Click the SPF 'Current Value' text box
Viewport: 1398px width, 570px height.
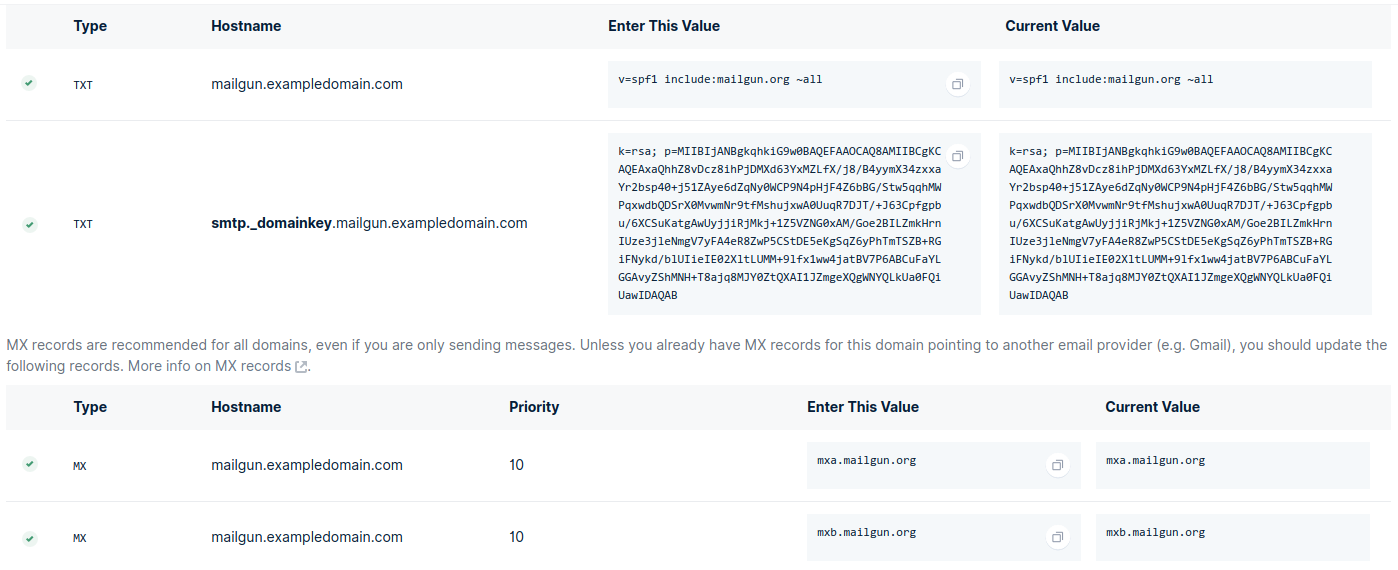pyautogui.click(x=1185, y=85)
